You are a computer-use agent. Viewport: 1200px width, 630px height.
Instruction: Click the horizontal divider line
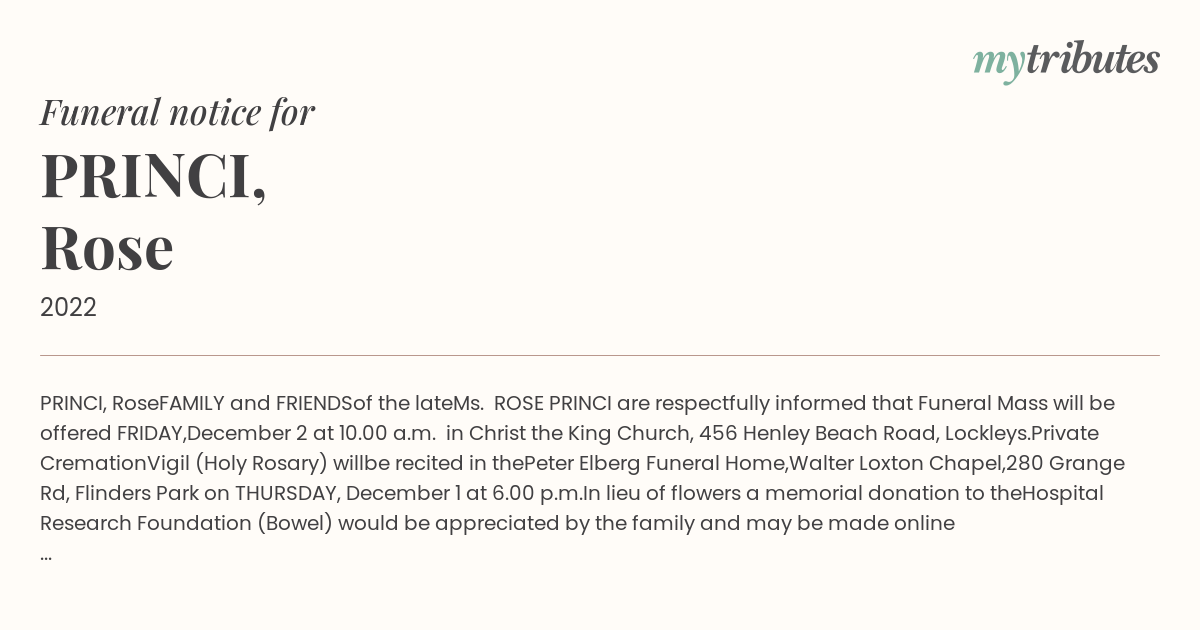coord(600,355)
